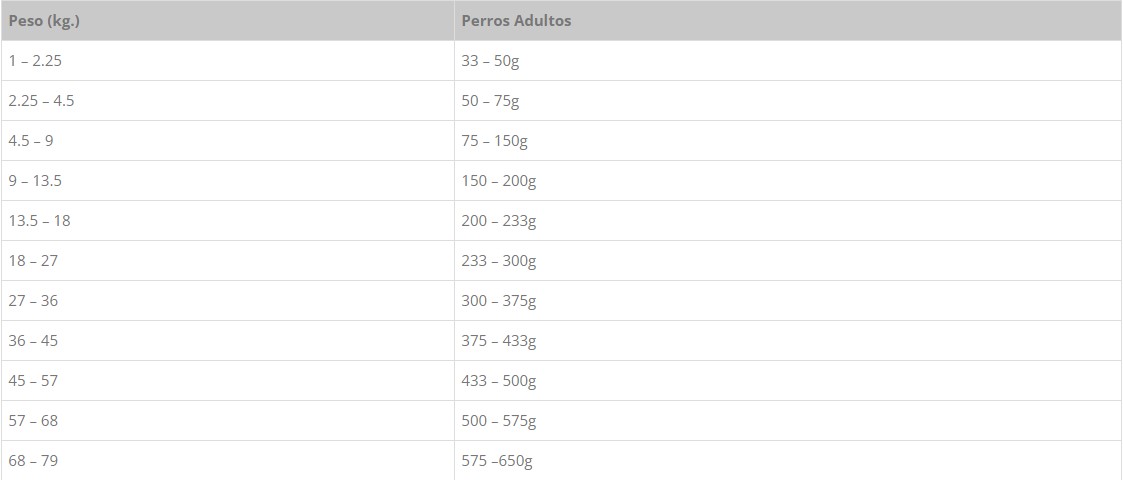Select the '57 – 68' weight cell
The width and height of the screenshot is (1123, 481).
[x=33, y=421]
